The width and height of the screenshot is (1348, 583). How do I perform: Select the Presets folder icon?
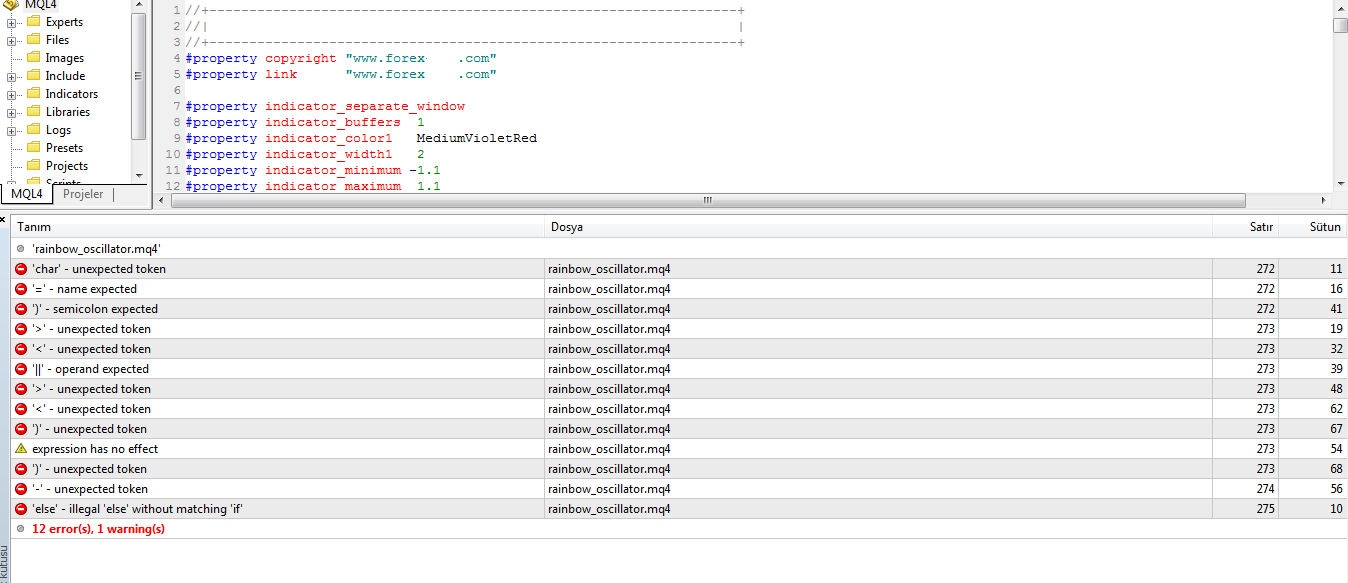[x=33, y=148]
